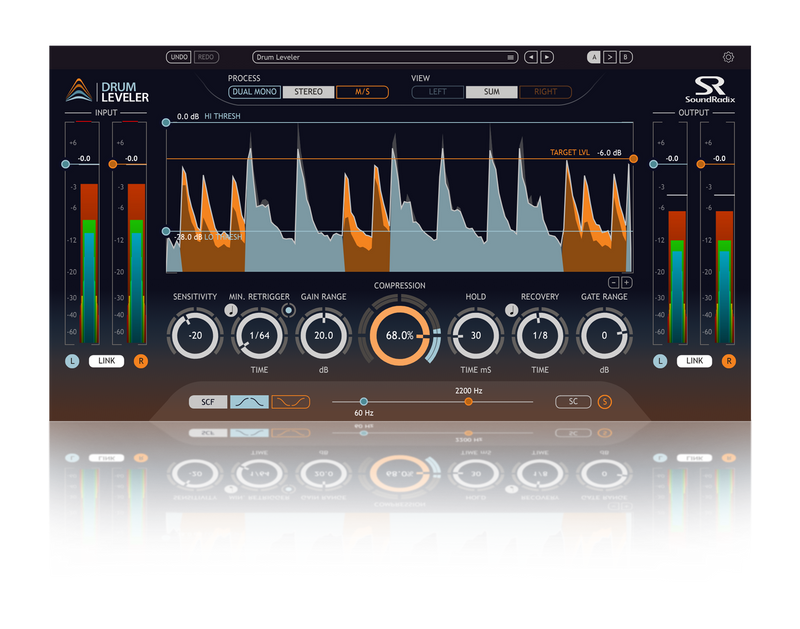The width and height of the screenshot is (800, 629).
Task: Click the LO THRESH handle dot
Action: tap(166, 231)
